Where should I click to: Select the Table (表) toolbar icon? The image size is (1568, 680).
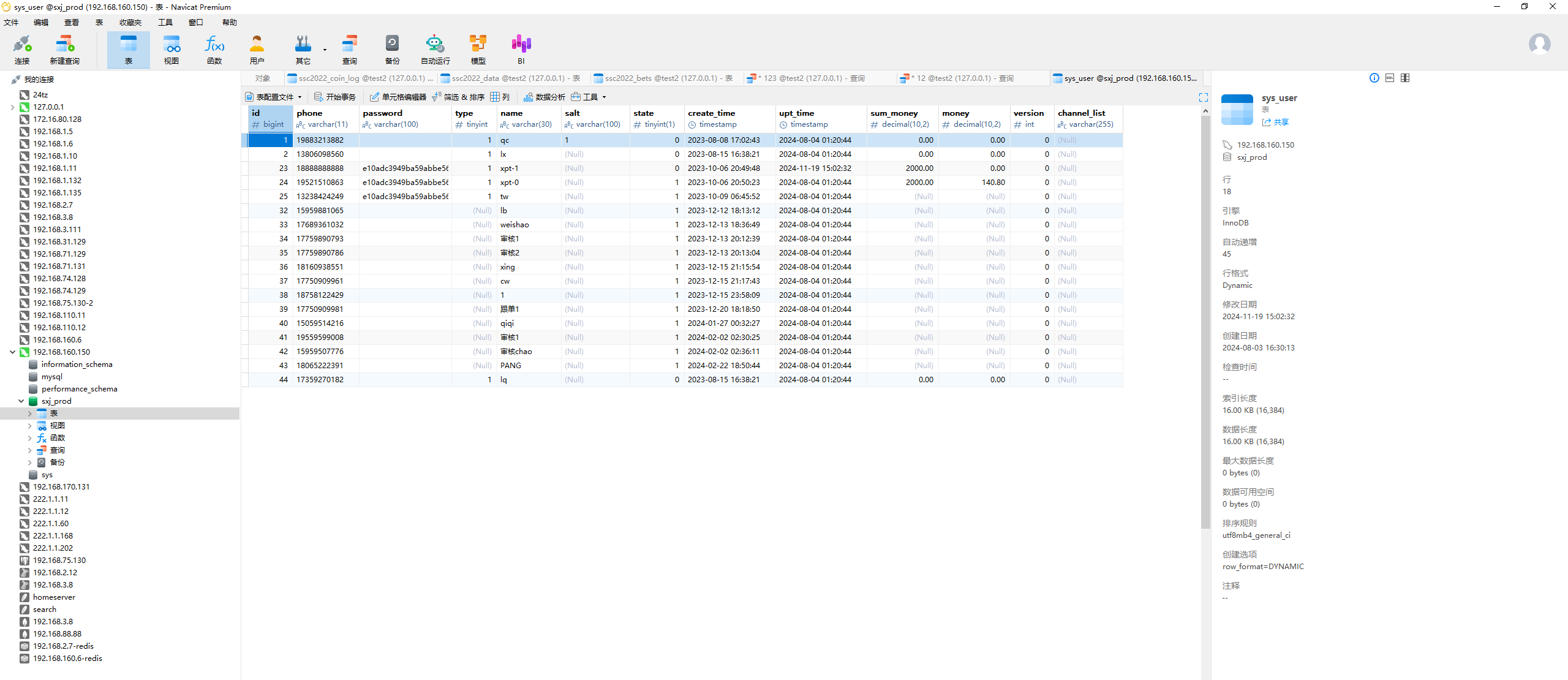[x=129, y=50]
